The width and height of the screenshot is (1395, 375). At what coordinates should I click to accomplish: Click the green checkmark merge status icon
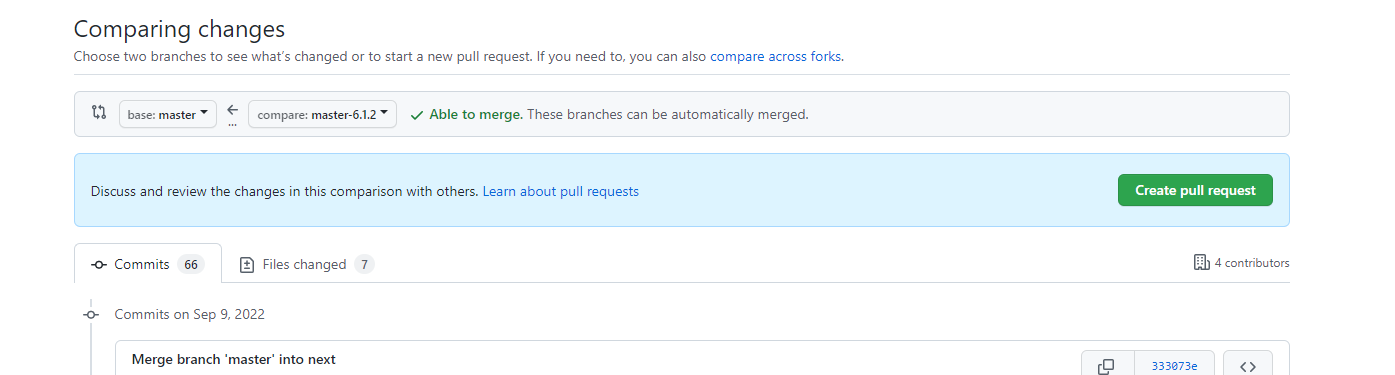tap(416, 115)
